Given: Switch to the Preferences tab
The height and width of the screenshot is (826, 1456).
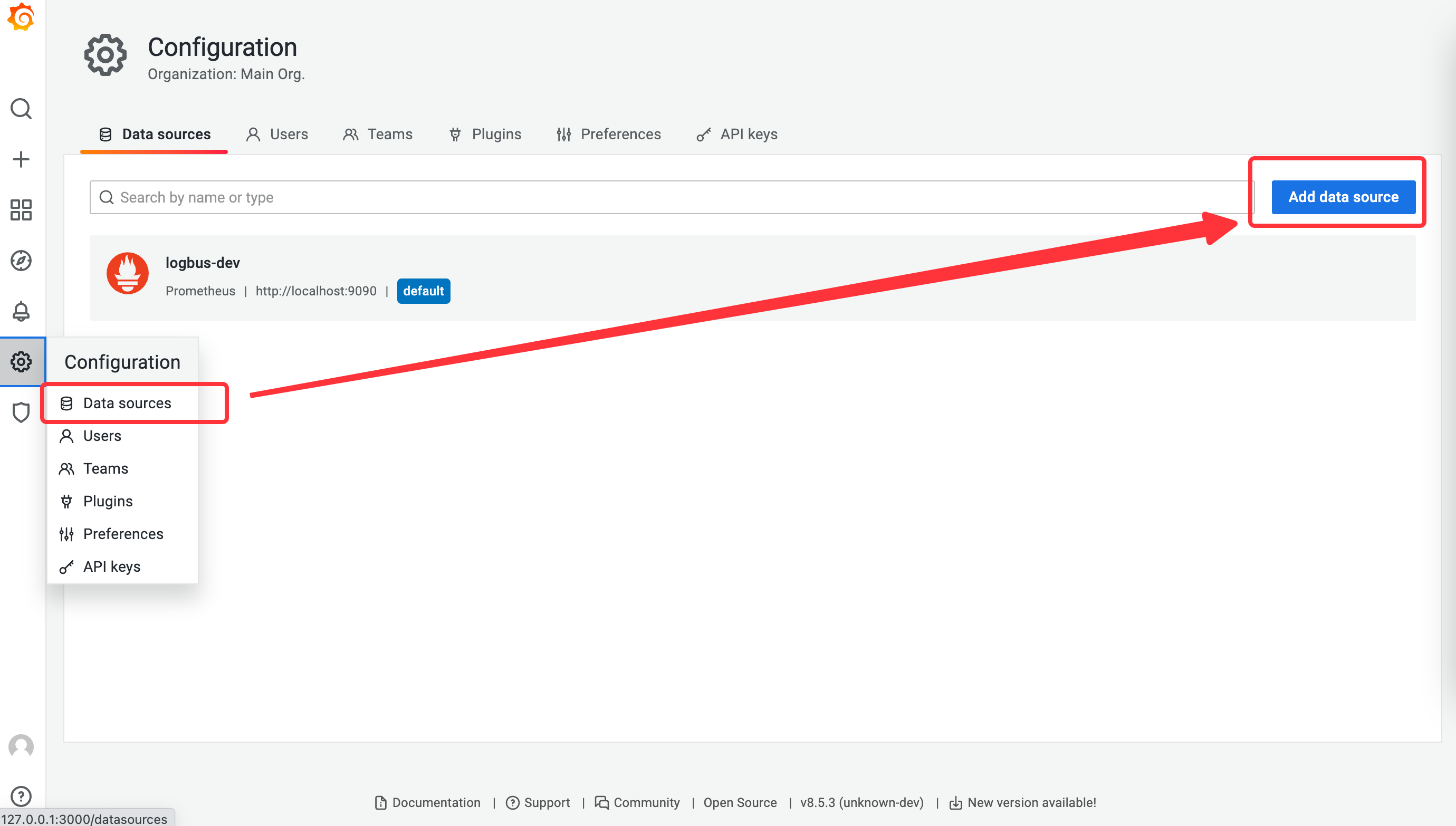Looking at the screenshot, I should [609, 134].
